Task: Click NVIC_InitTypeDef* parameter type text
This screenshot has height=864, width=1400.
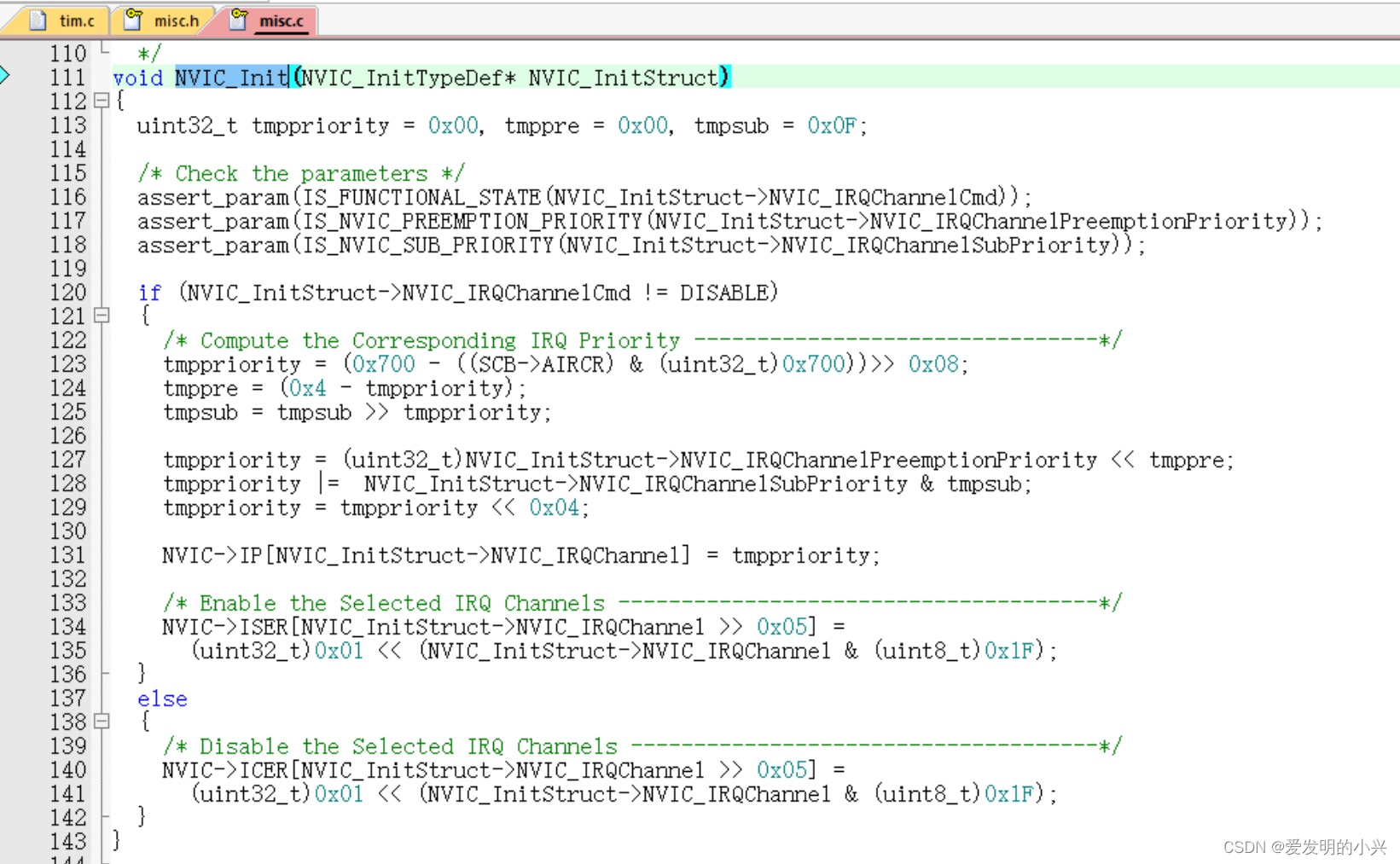Action: pos(409,78)
